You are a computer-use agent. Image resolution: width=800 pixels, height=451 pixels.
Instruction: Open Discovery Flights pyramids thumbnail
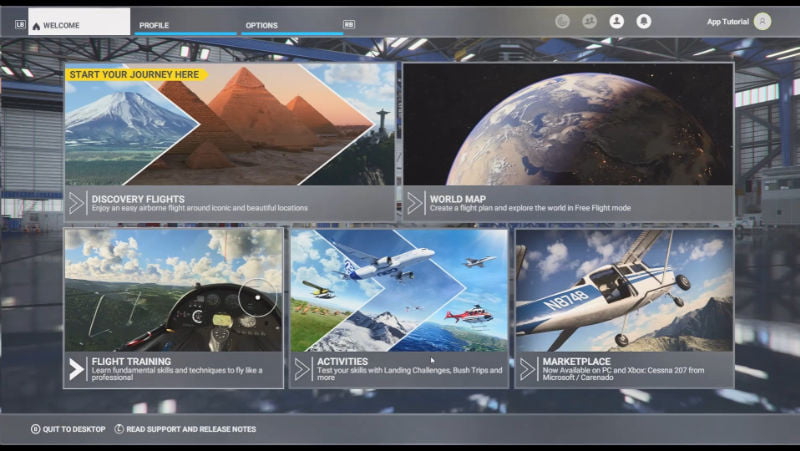click(230, 124)
